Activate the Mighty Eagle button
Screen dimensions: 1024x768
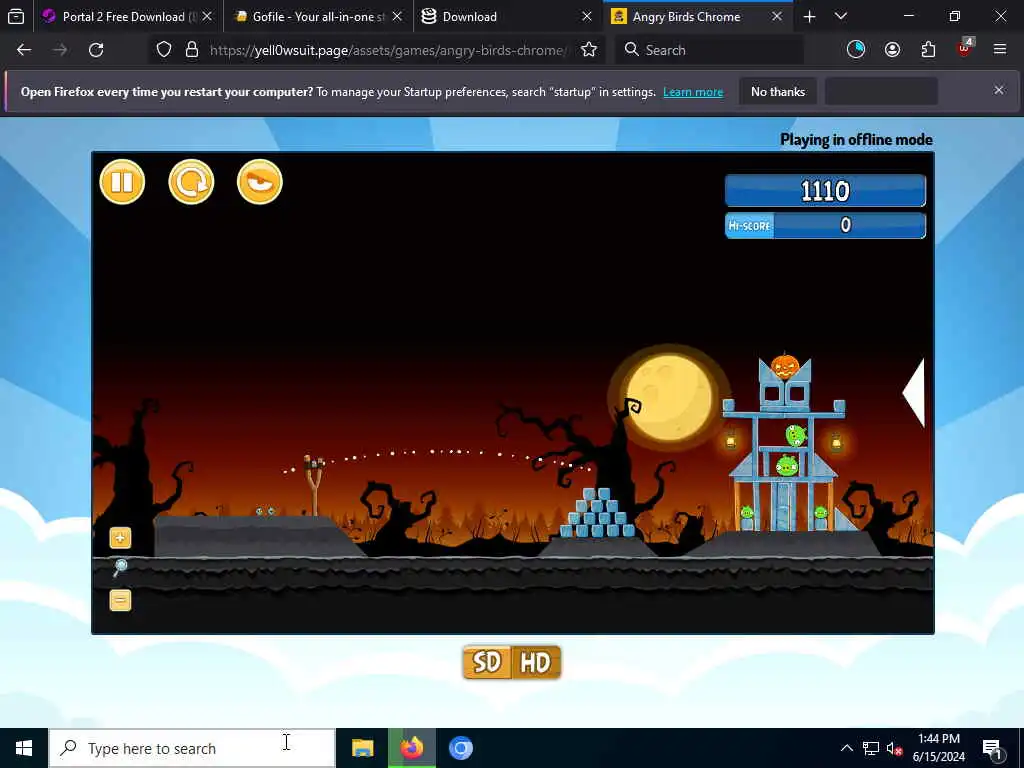click(x=260, y=182)
